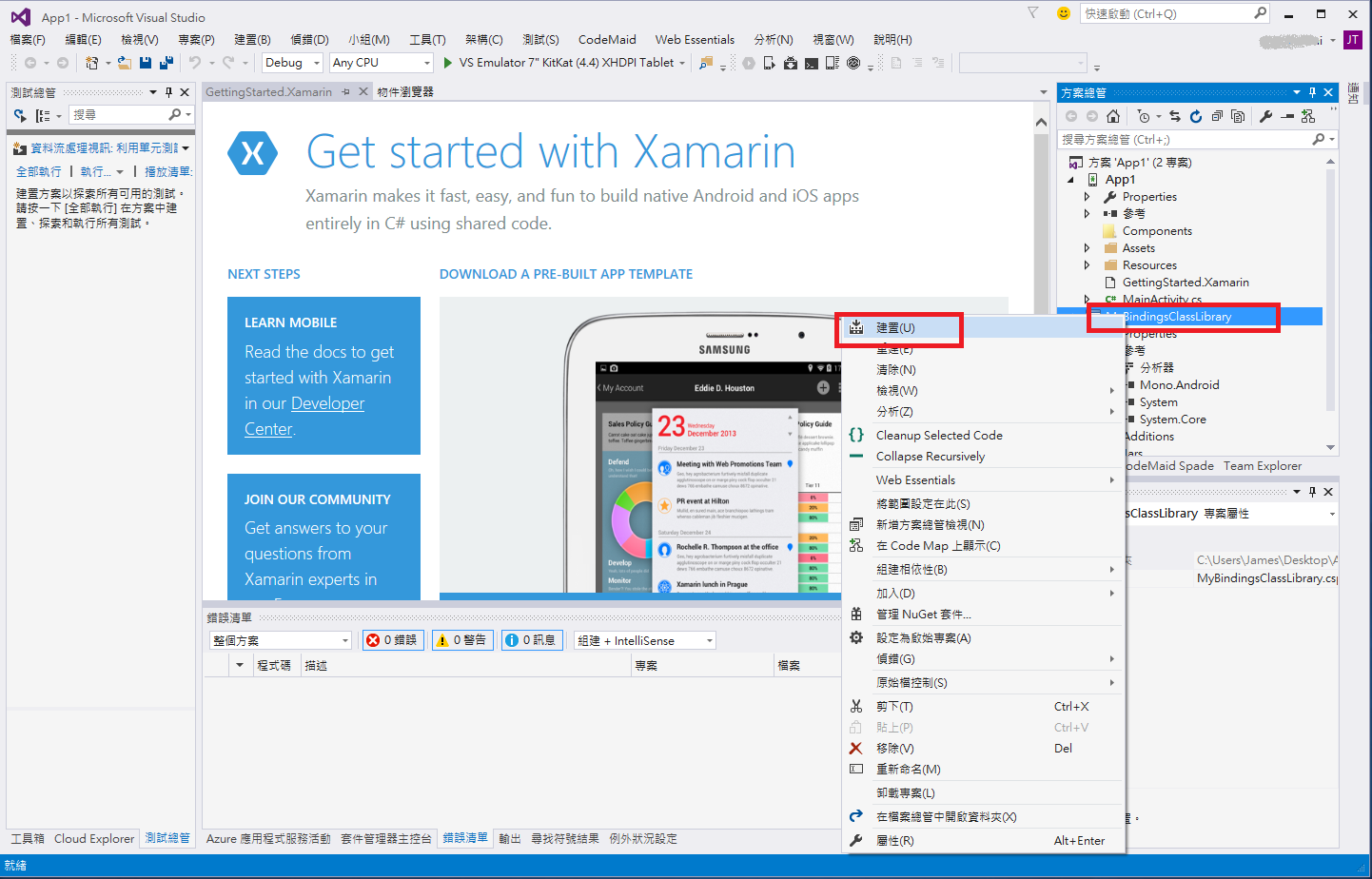
Task: Click the single-disk Save icon
Action: [x=146, y=63]
